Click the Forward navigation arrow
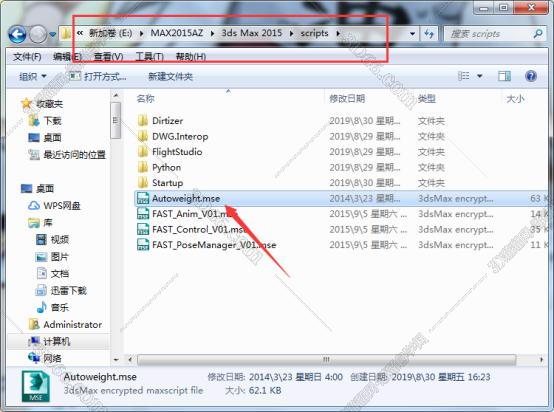This screenshot has width=554, height=412. pos(37,34)
